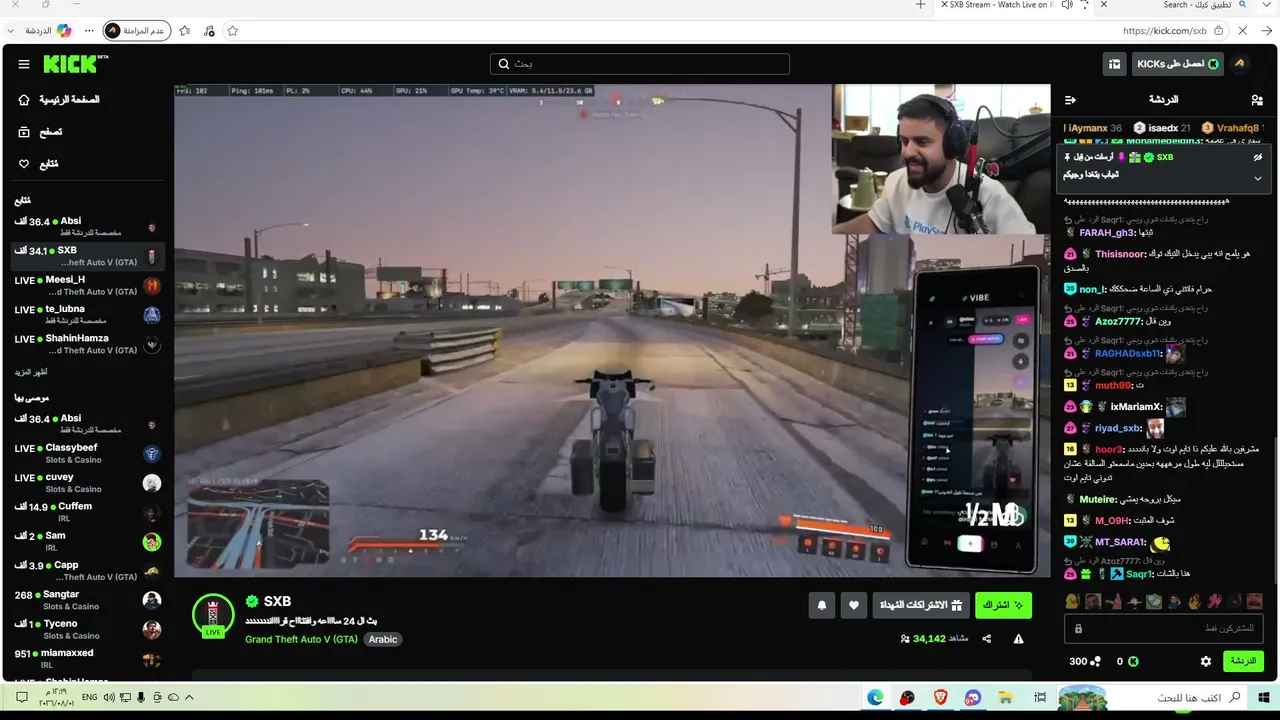This screenshot has height=720, width=1280.
Task: Go to the Kick logo homepage
Action: [76, 64]
